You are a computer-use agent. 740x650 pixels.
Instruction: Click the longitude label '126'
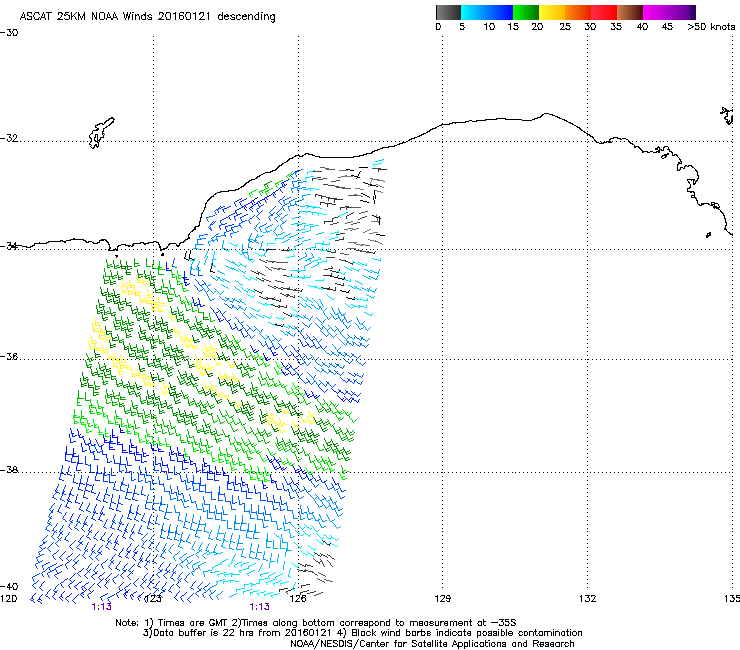(x=298, y=599)
